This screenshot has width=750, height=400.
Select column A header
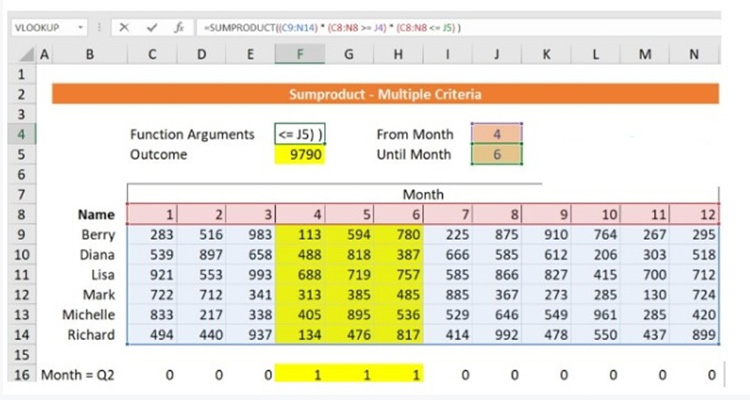pos(44,55)
